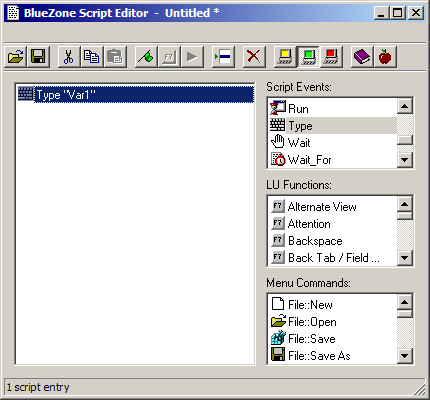Viewport: 430px width, 400px height.
Task: Click the yellow screen computer icon
Action: [x=285, y=57]
